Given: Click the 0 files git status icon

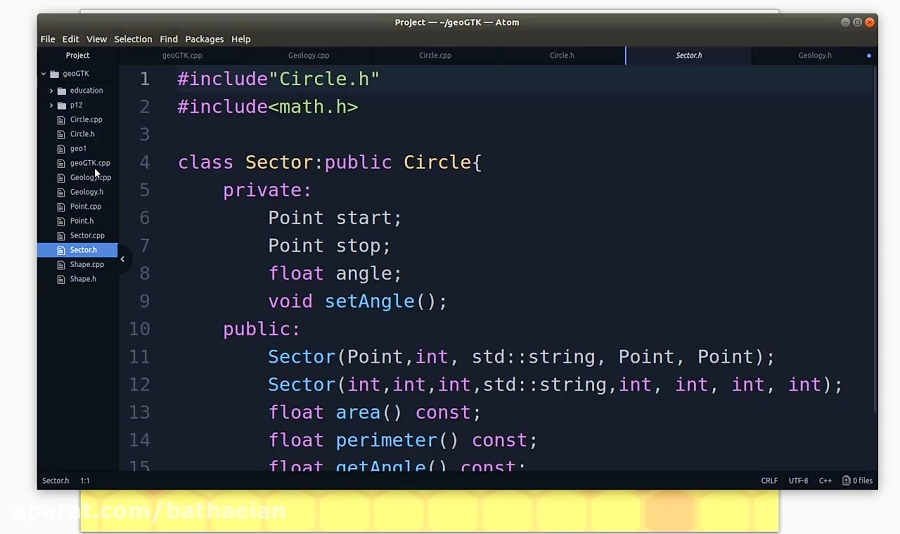Looking at the screenshot, I should coord(846,481).
